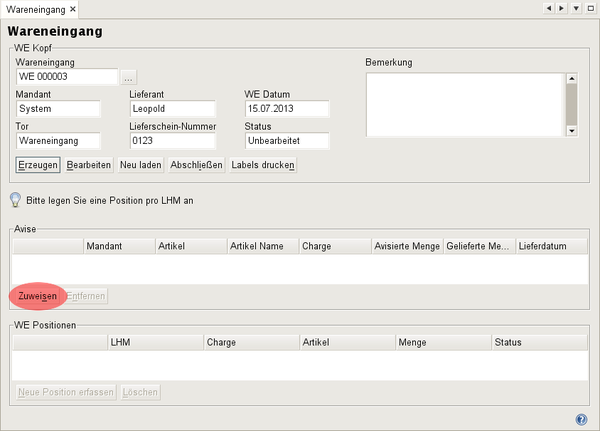Click Charge column header in WE Positionen
The height and width of the screenshot is (431, 600).
click(x=252, y=343)
